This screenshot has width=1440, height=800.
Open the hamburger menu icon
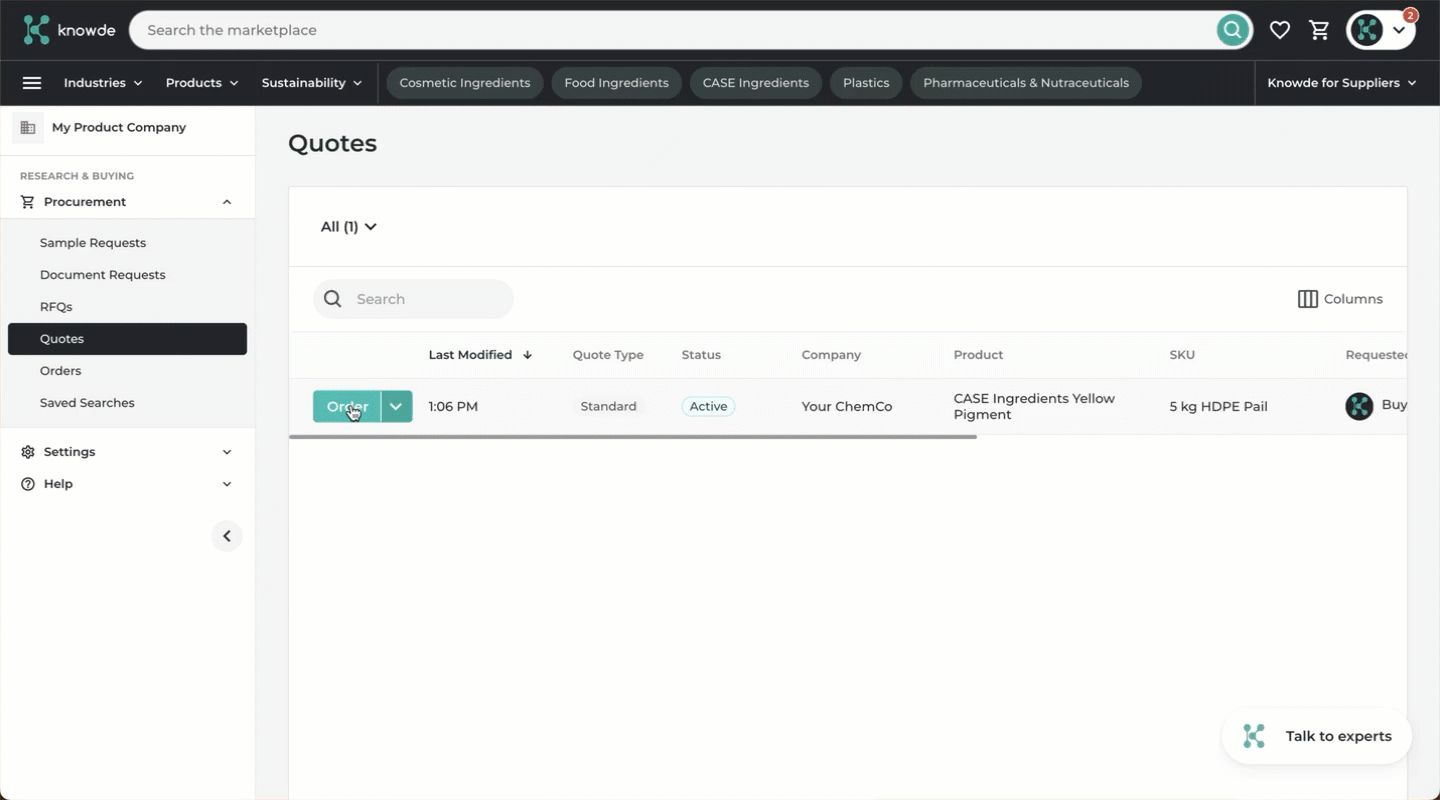(32, 83)
